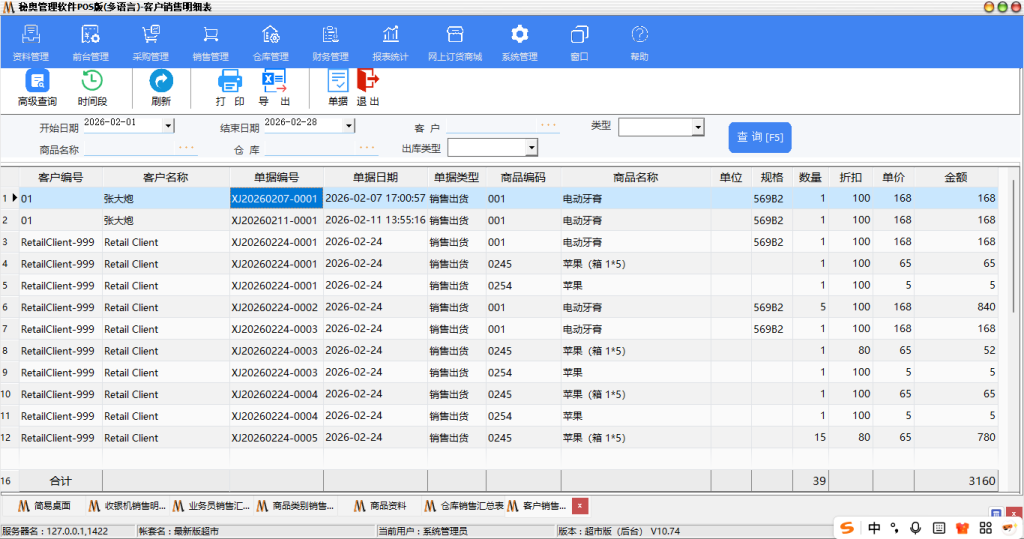Expand the 开始日期 start date dropdown
The width and height of the screenshot is (1024, 539).
pos(168,126)
